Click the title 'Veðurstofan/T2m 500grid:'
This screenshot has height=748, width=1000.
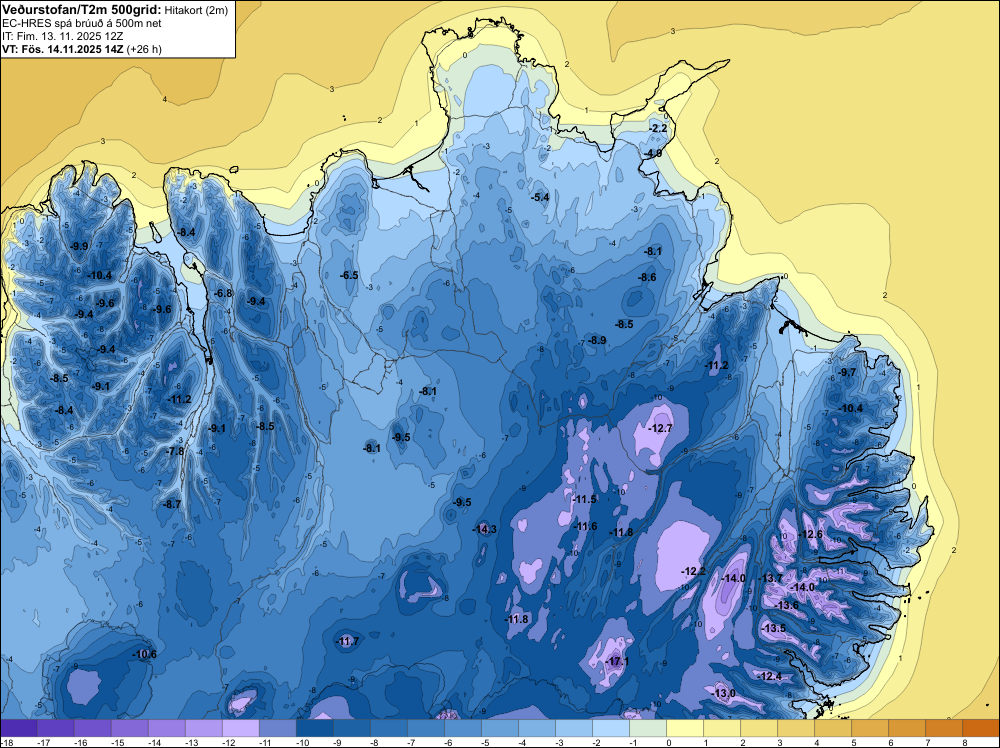[82, 9]
